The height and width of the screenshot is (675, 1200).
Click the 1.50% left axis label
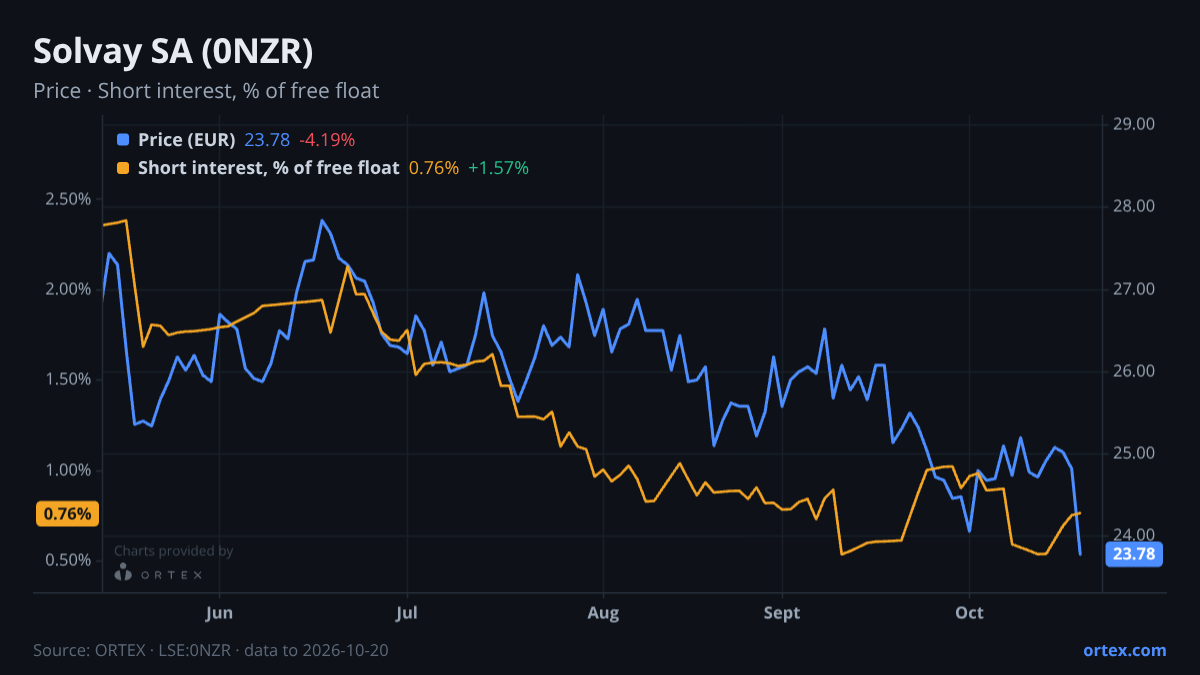click(x=68, y=379)
